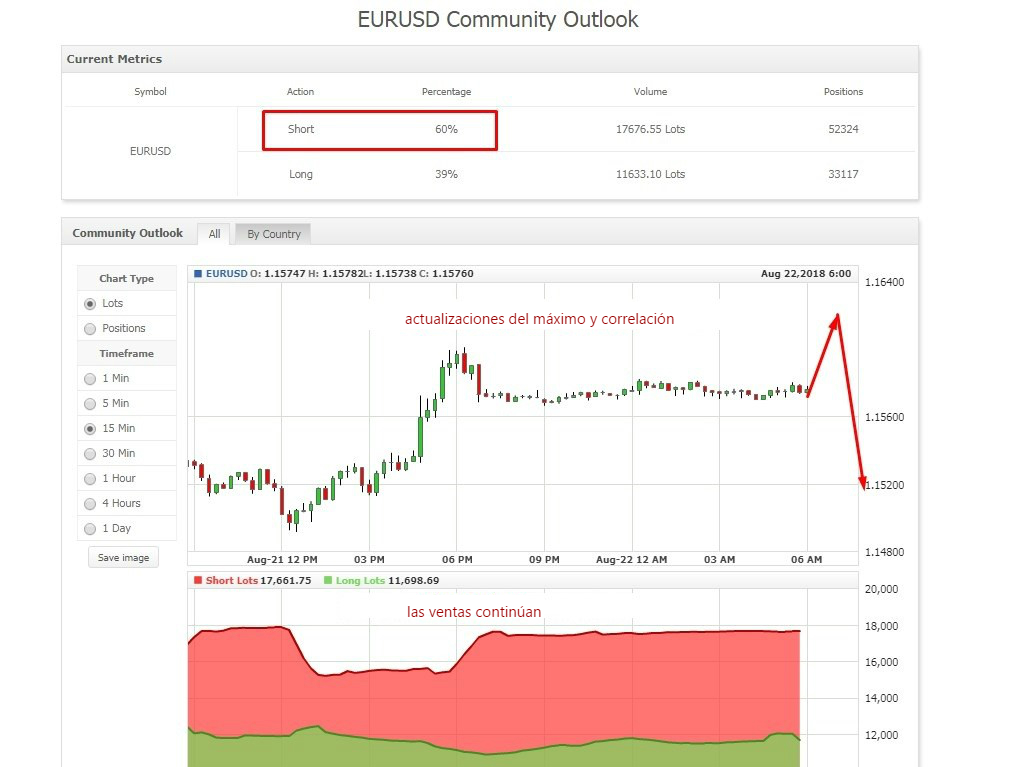Click the green Long Lots legend swatch

point(328,580)
